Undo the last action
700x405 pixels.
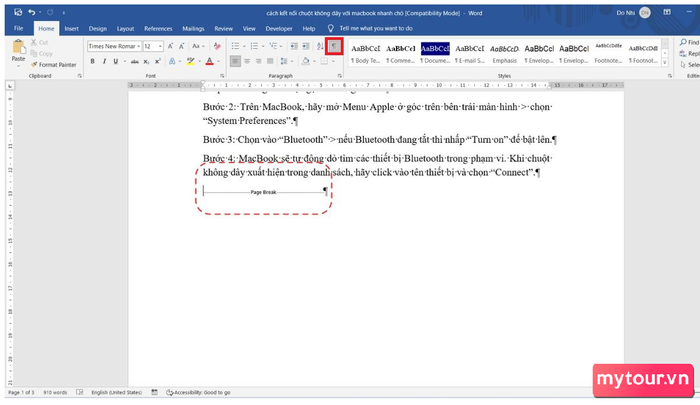pos(31,13)
